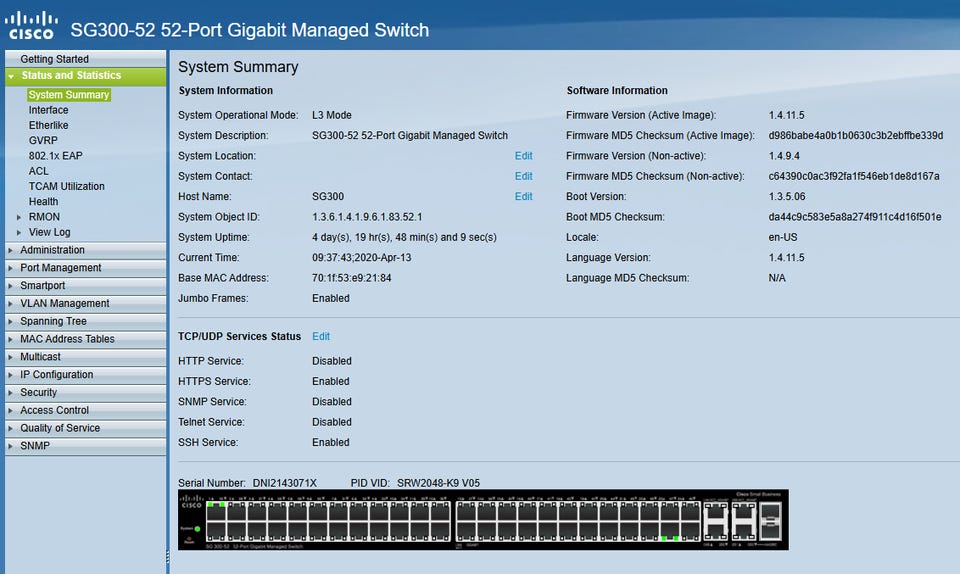Viewport: 960px width, 574px height.
Task: Click the L3 Mode value
Action: click(332, 115)
